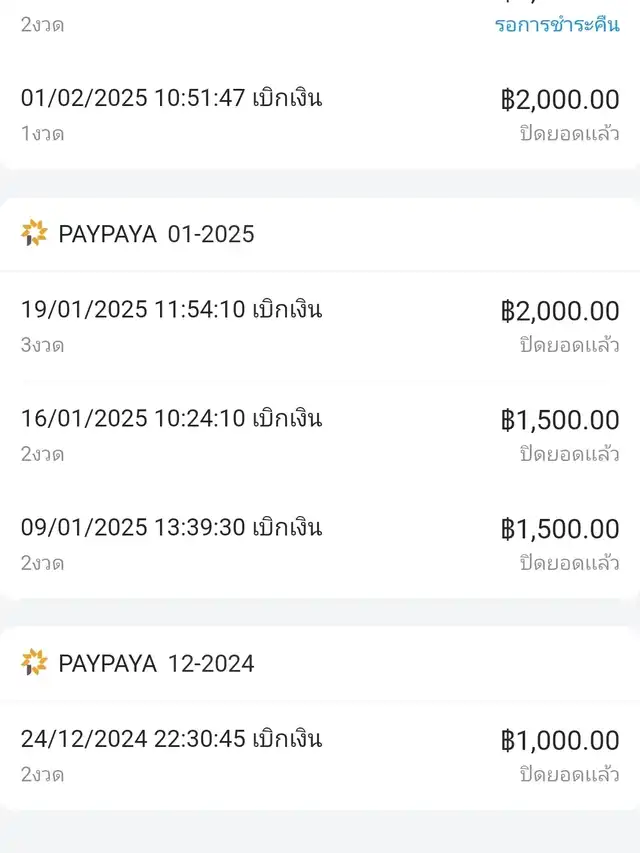Open the 01/02/2025 10:51:47 withdrawal entry
This screenshot has height=853, width=640.
pos(171,98)
